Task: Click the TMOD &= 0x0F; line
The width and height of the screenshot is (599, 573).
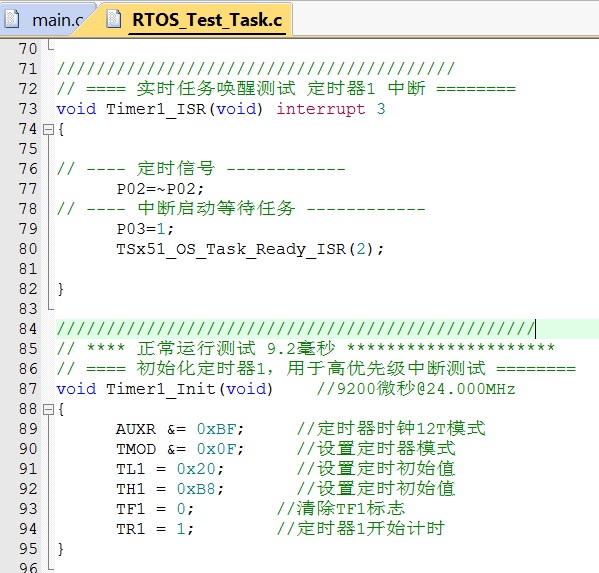Action: (180, 449)
